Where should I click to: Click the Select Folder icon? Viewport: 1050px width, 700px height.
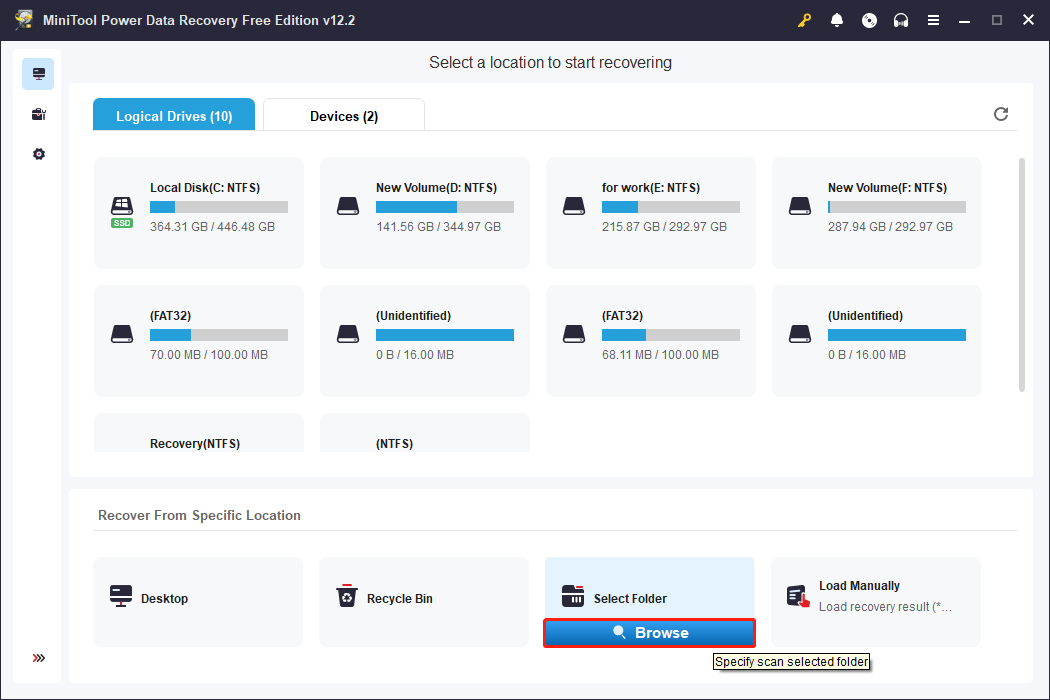573,596
